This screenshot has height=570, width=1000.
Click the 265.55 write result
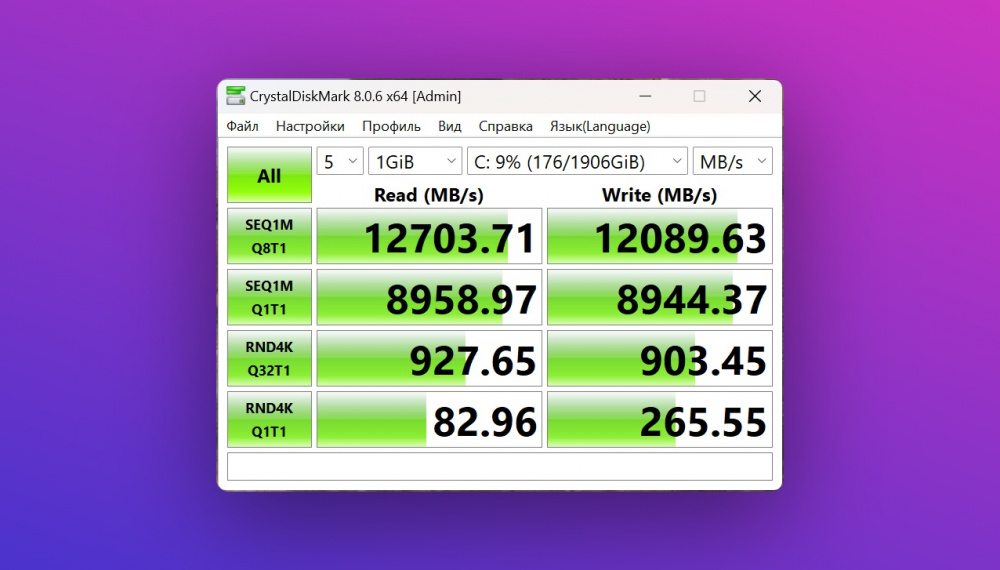click(659, 420)
